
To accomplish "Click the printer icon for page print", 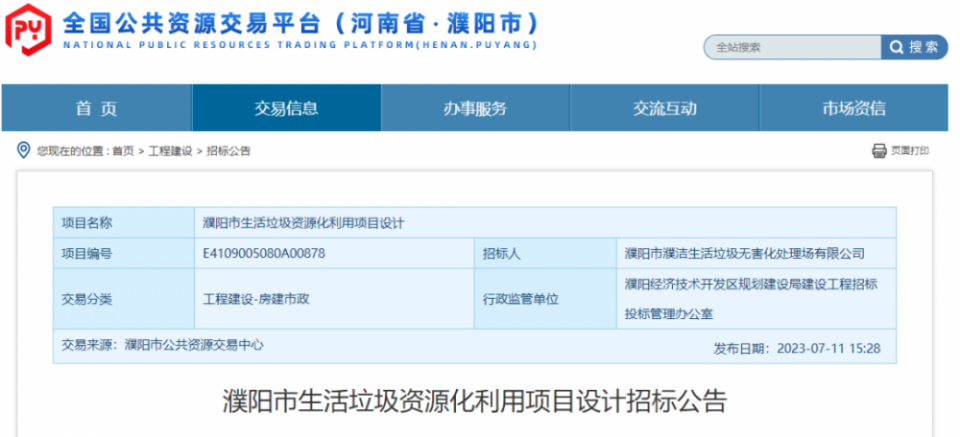I will coord(879,151).
